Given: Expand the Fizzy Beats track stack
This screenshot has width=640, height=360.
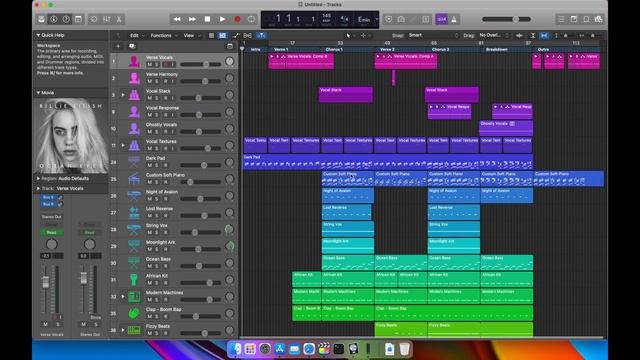Looking at the screenshot, I should click(x=123, y=330).
